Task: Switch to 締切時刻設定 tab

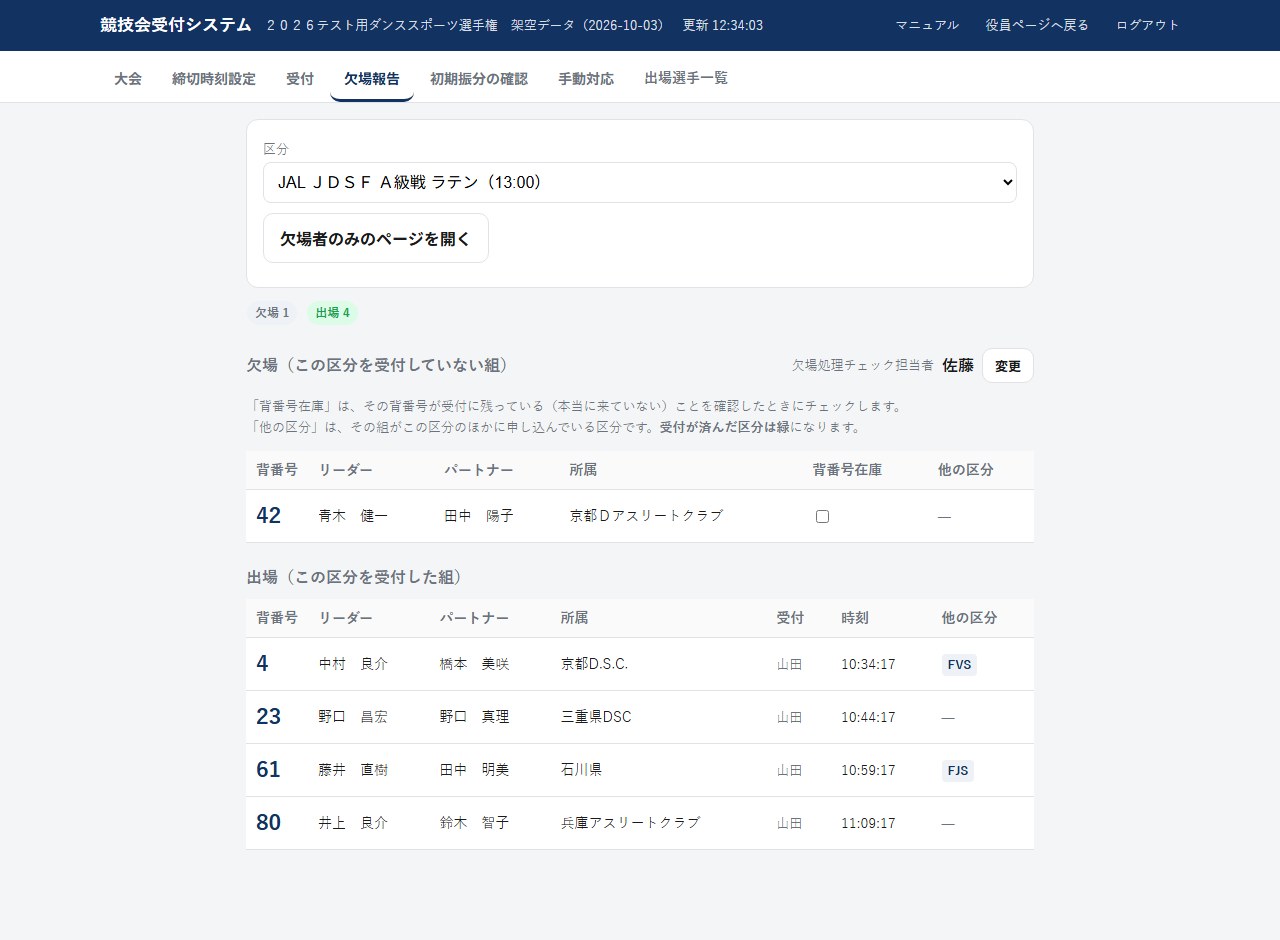Action: click(x=214, y=78)
